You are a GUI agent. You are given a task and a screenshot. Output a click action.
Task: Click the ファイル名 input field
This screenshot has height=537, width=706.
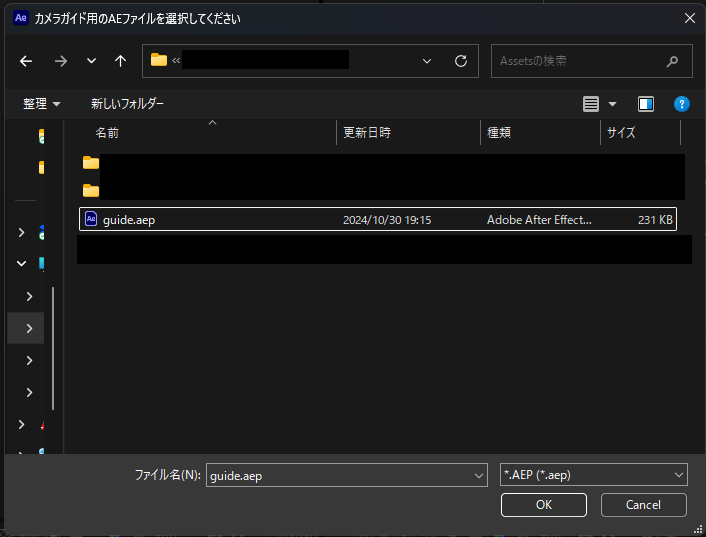point(340,476)
